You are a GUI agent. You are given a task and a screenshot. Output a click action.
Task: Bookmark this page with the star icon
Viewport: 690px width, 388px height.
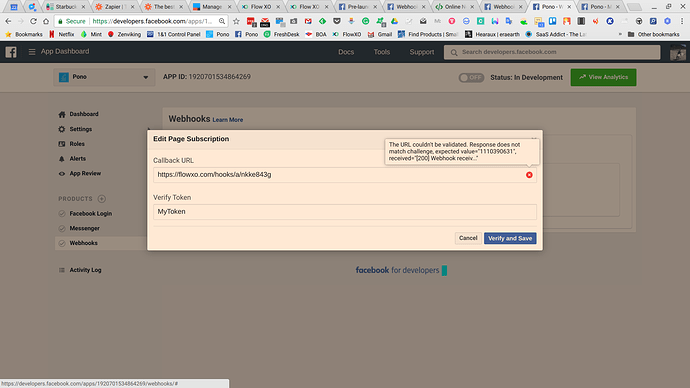[x=236, y=21]
